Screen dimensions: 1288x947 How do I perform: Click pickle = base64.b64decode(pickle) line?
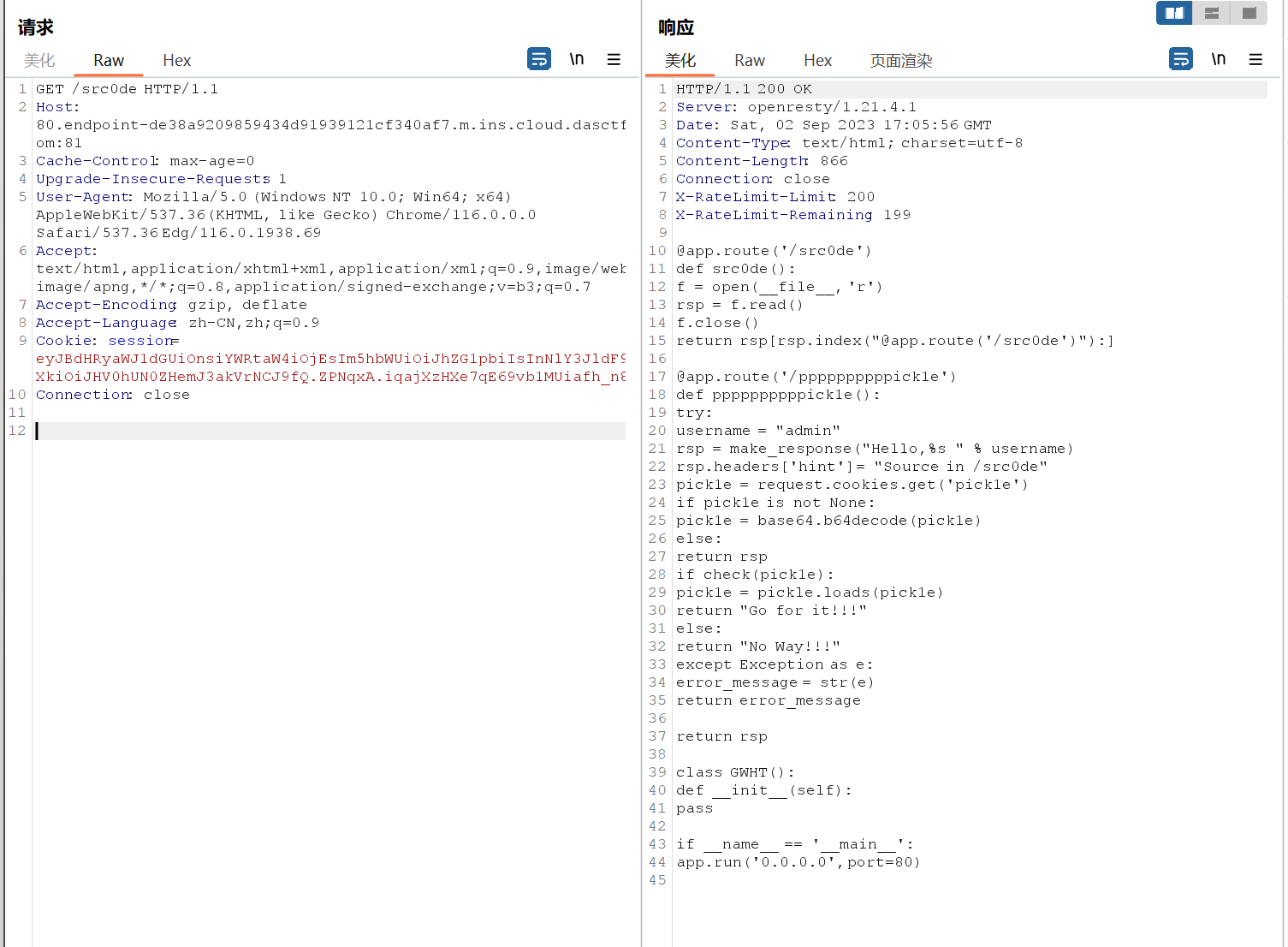(x=828, y=521)
